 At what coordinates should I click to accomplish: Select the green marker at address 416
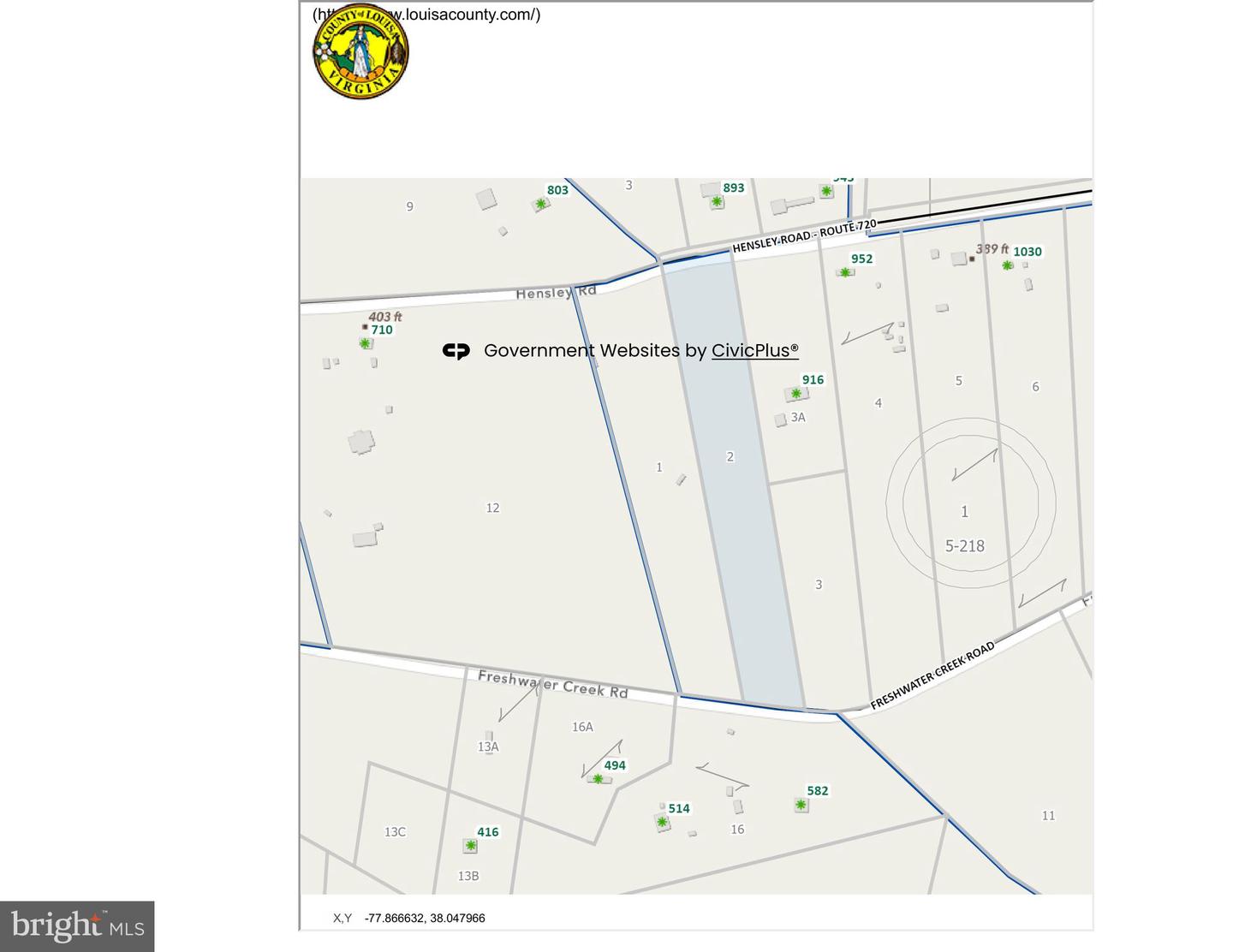tap(470, 846)
